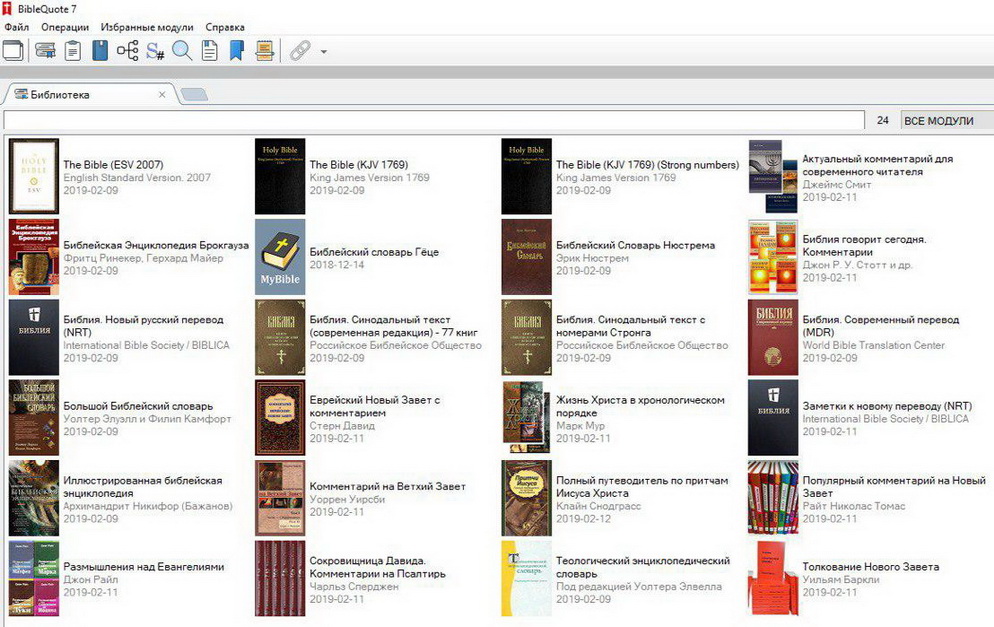This screenshot has height=627, width=994.
Task: Click the tree-structure nodes toolbar icon
Action: [127, 50]
